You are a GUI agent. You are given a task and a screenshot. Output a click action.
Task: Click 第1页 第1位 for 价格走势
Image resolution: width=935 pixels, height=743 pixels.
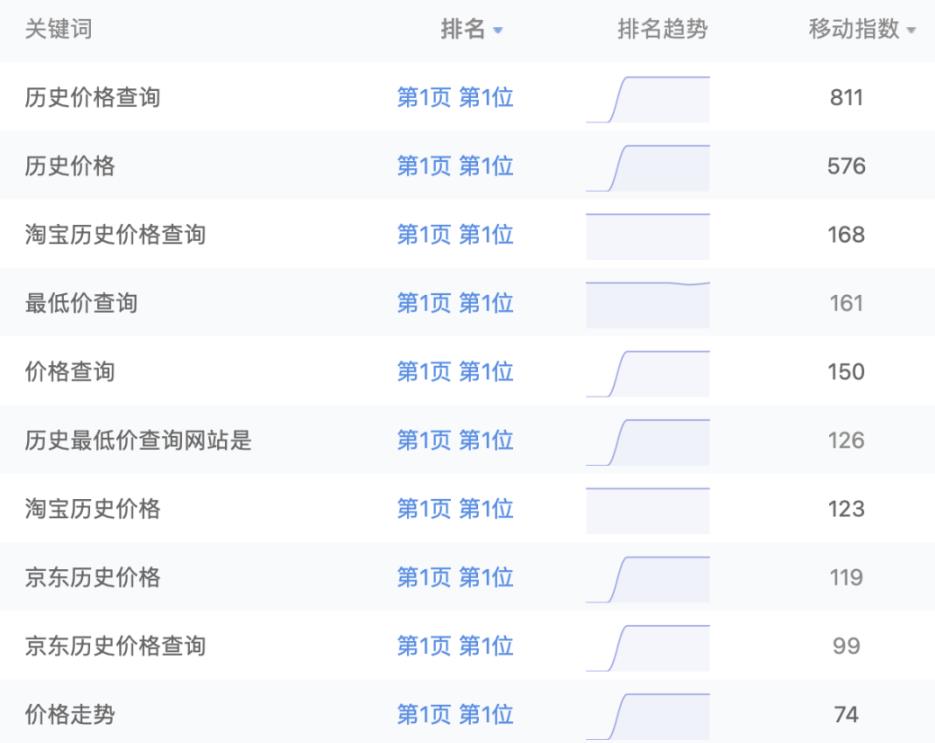pyautogui.click(x=454, y=714)
